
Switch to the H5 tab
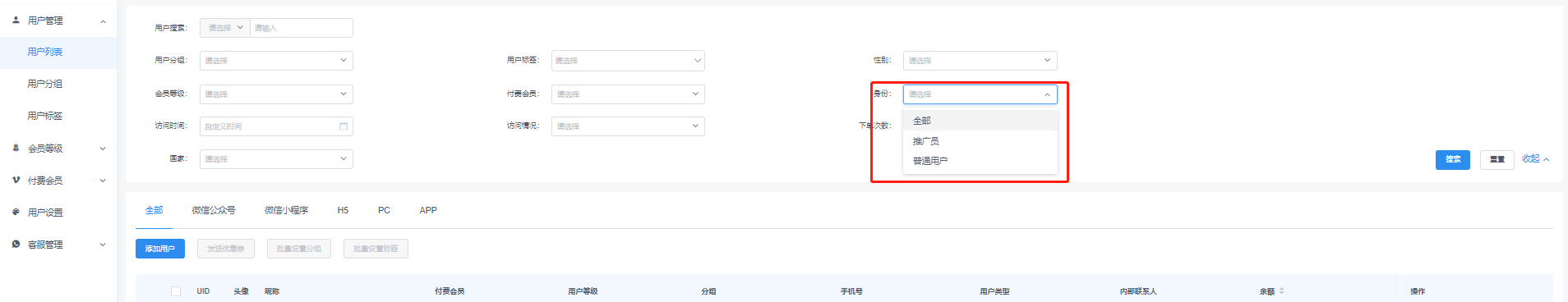(x=343, y=211)
